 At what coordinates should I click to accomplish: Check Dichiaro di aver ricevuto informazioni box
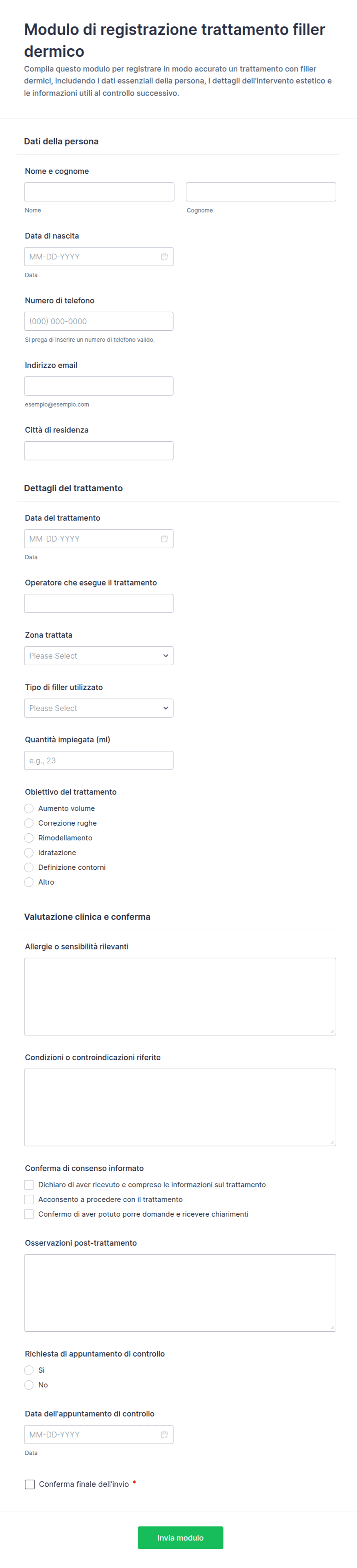tap(29, 1184)
